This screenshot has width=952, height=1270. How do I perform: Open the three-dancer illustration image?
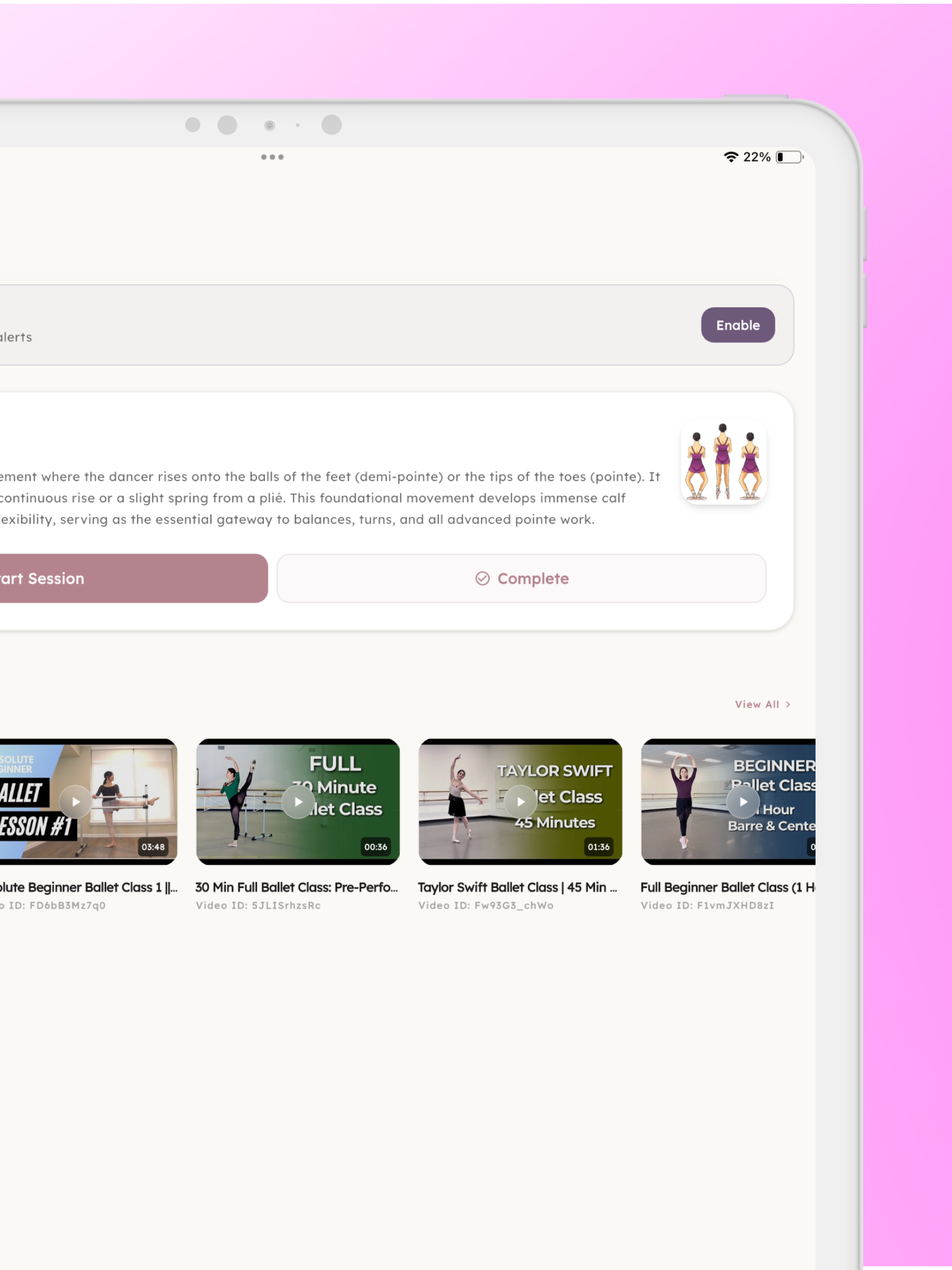[x=723, y=462]
